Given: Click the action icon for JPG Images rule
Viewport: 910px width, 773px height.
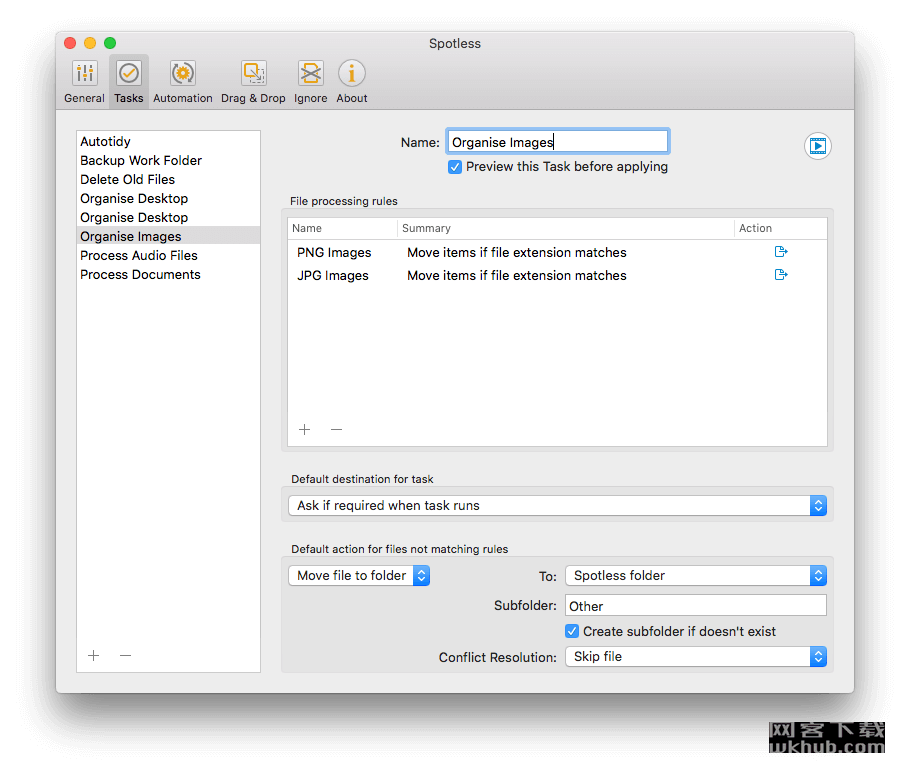Looking at the screenshot, I should [781, 274].
